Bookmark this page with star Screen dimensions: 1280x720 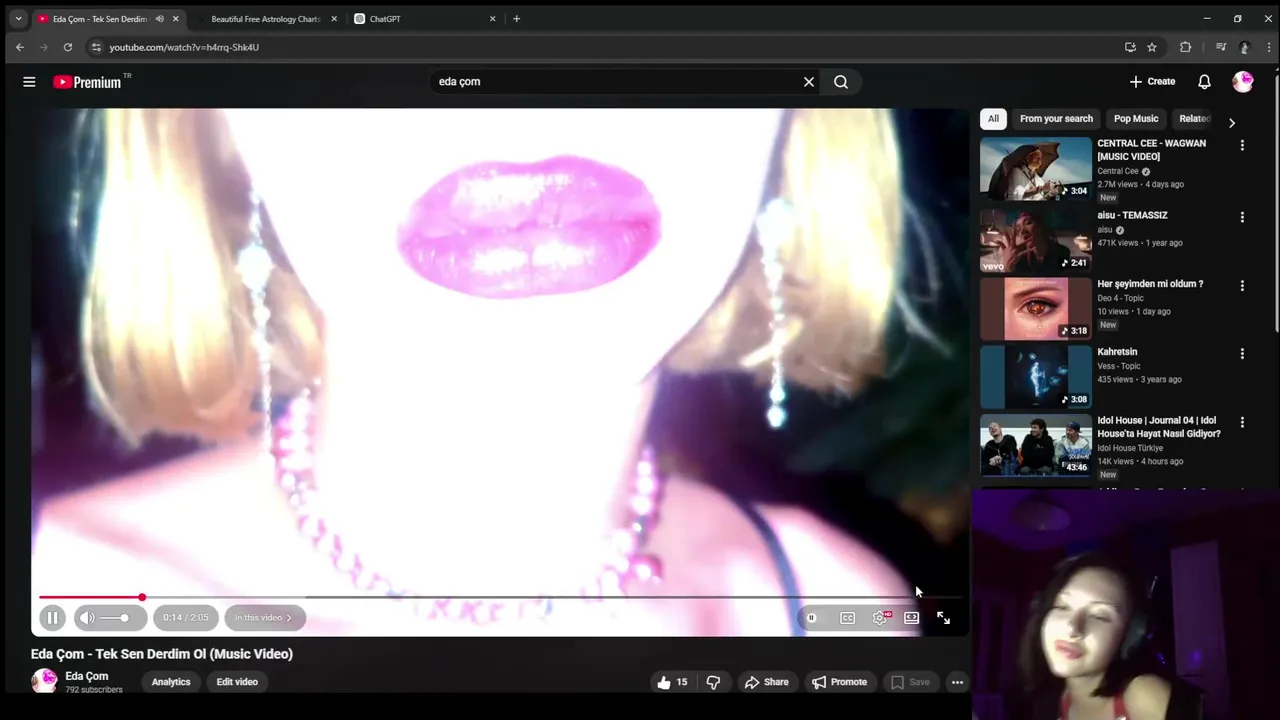click(x=1152, y=47)
